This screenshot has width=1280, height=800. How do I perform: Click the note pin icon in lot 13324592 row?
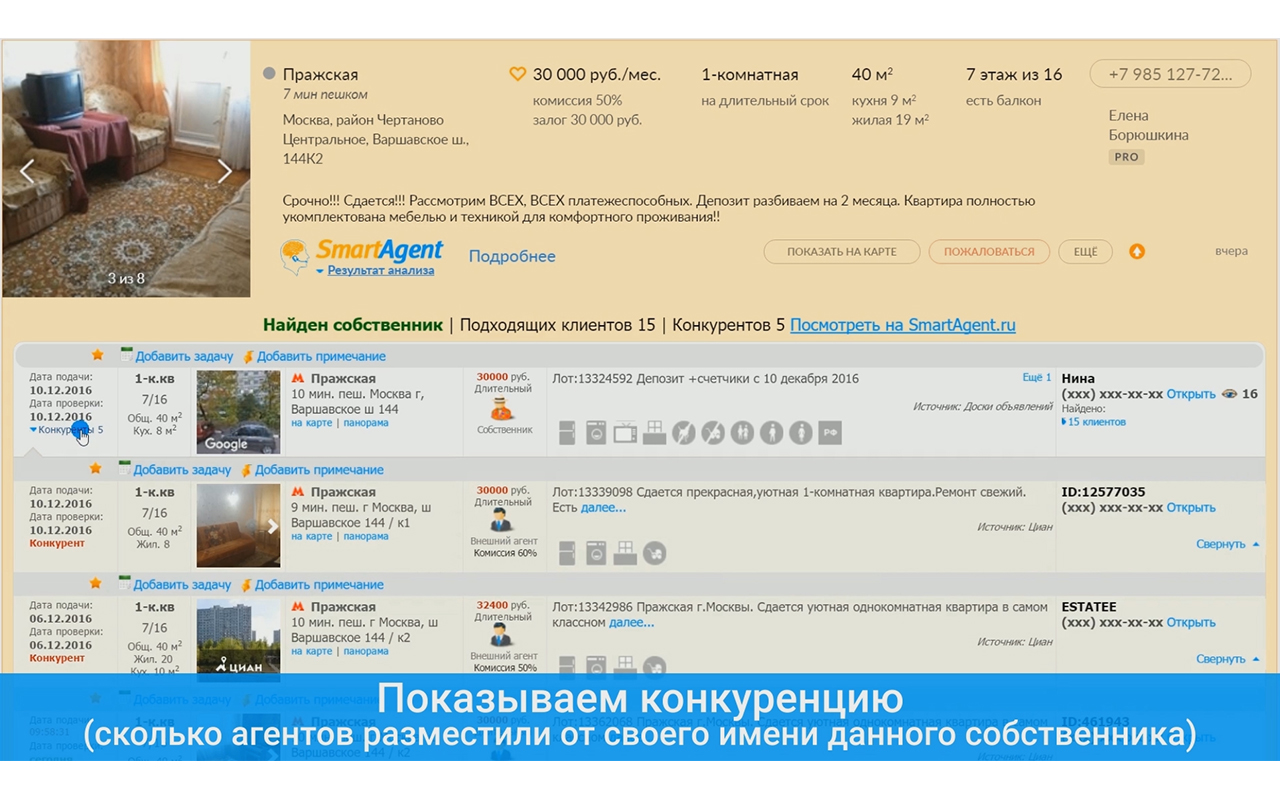(248, 356)
